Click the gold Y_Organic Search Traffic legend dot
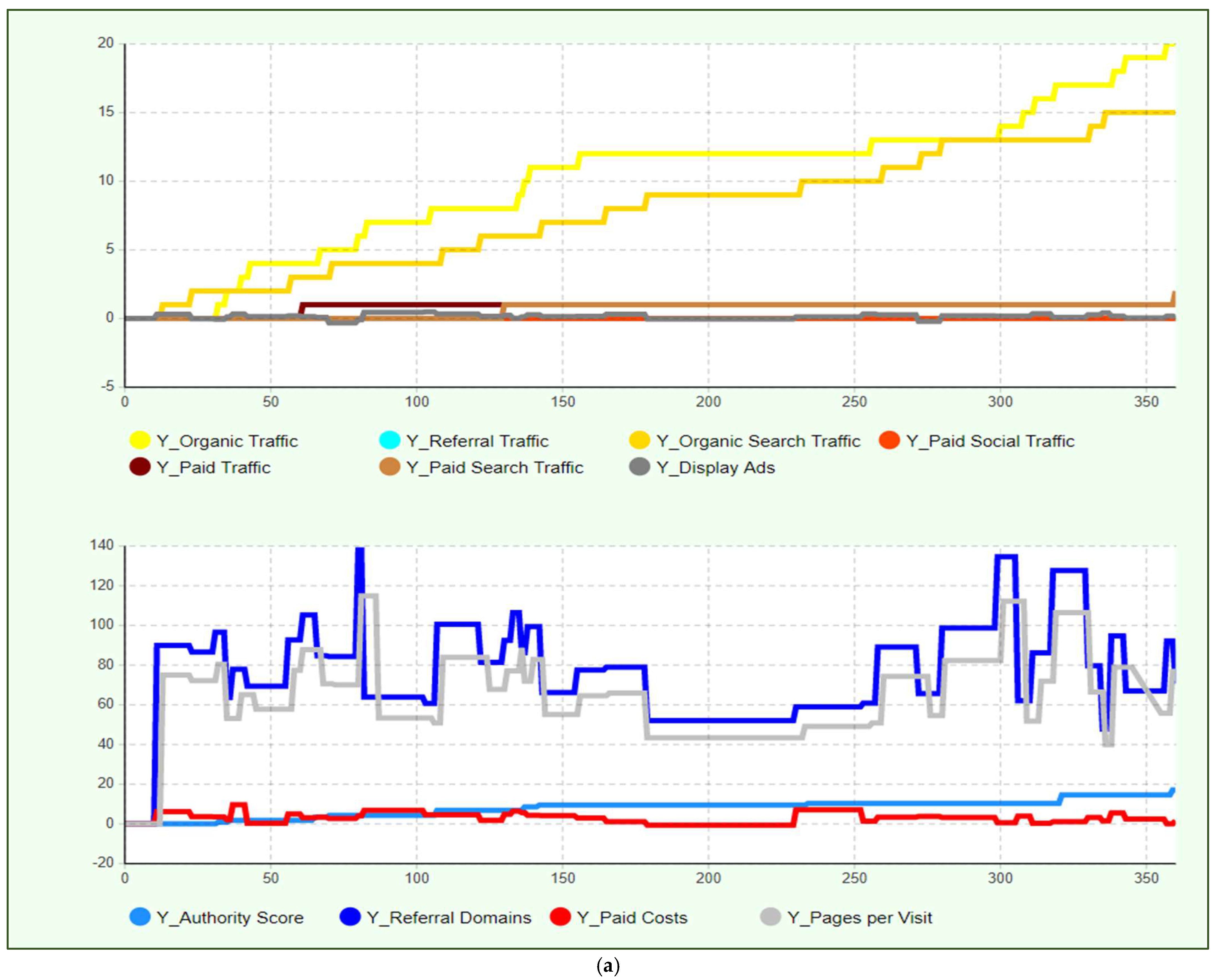 tap(639, 440)
